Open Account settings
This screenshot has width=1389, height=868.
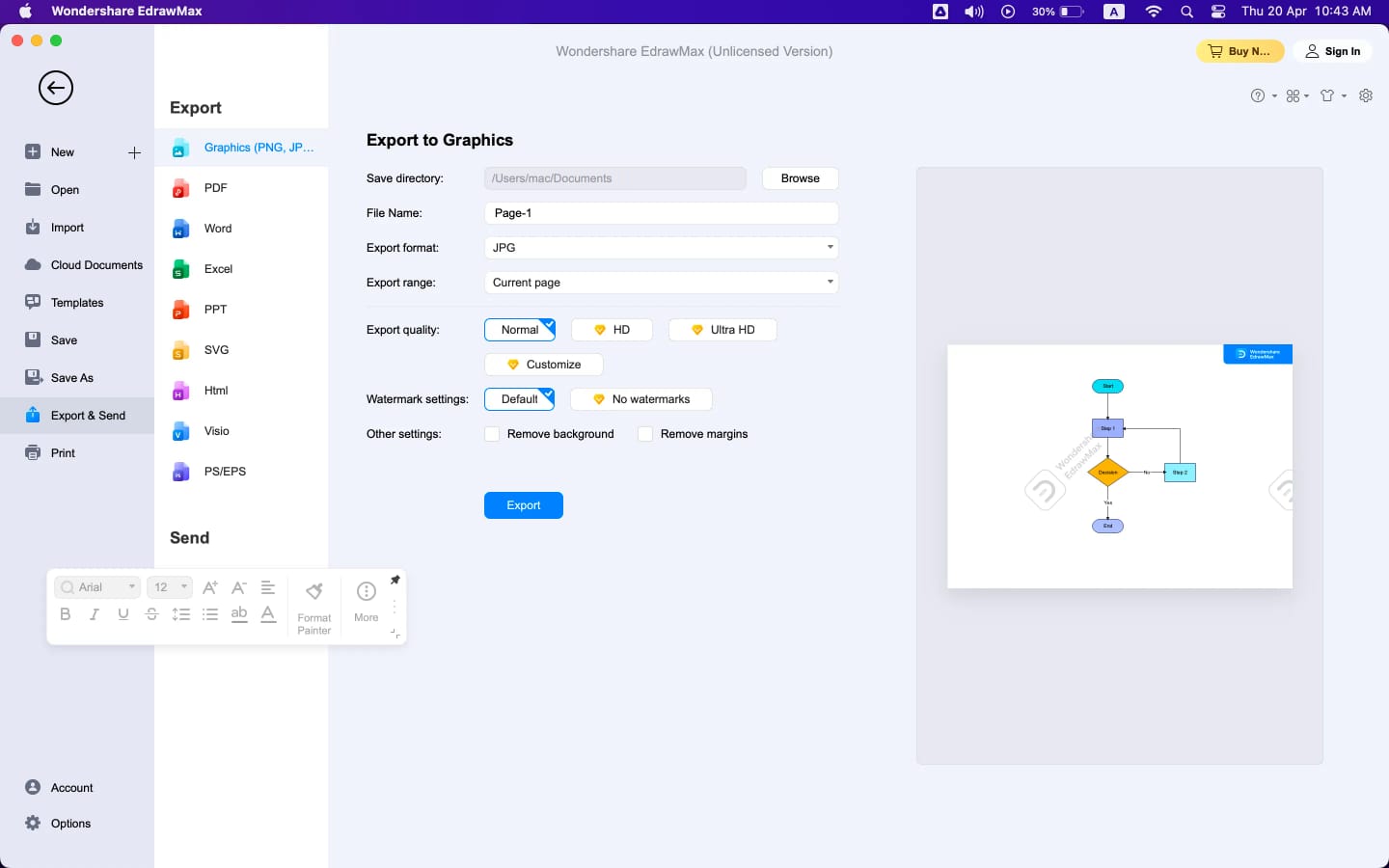click(60, 788)
